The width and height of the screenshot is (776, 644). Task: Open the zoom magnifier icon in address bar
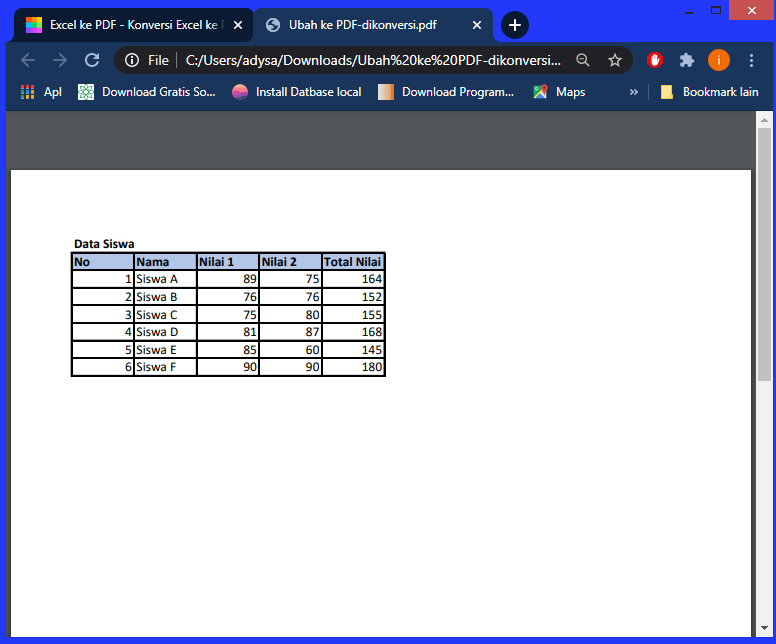pos(583,60)
